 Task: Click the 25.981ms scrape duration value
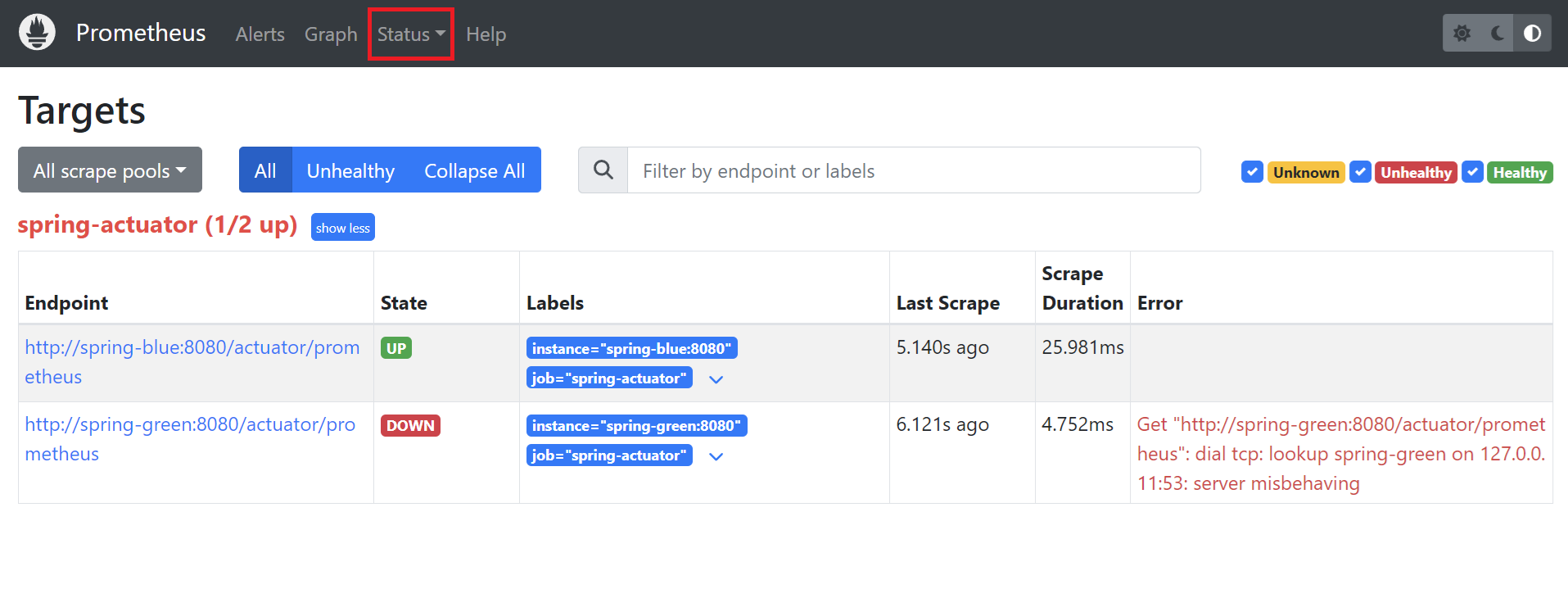(1082, 347)
